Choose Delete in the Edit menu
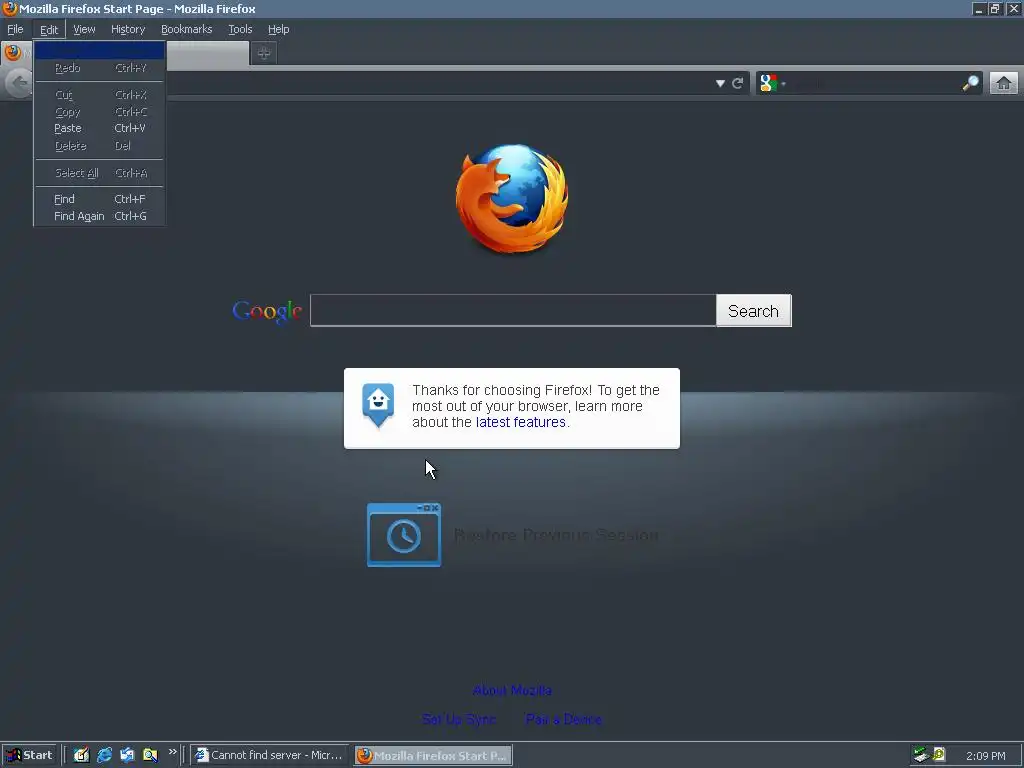This screenshot has height=768, width=1024. pyautogui.click(x=99, y=146)
